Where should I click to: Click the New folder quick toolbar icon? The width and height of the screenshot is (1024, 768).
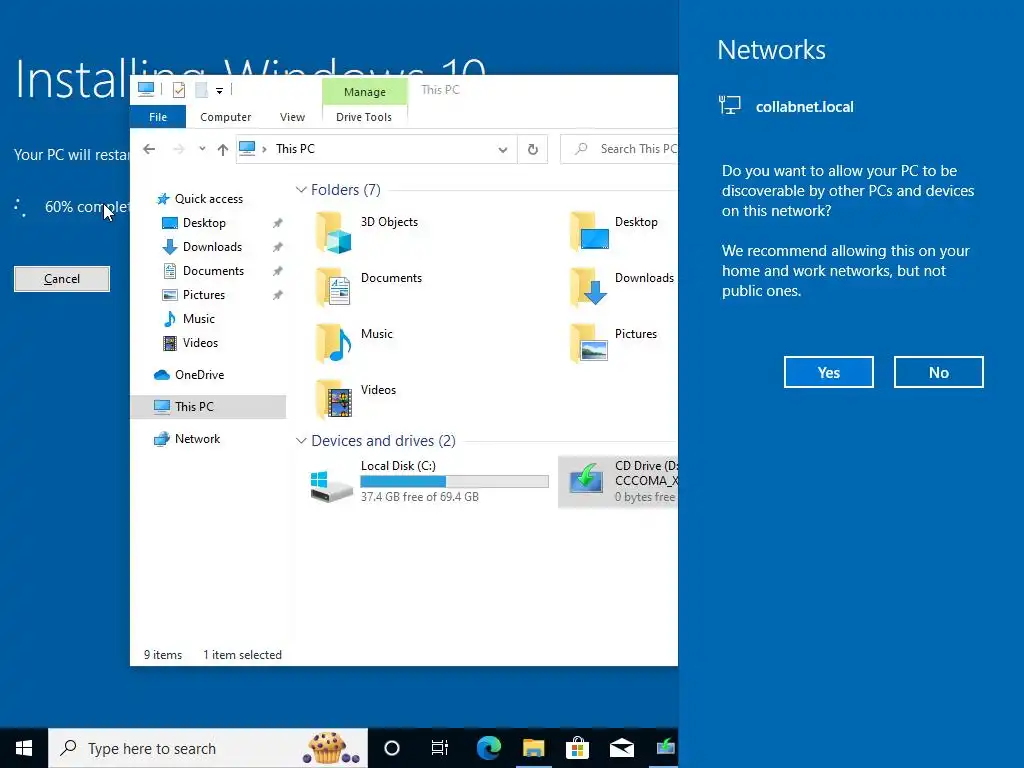coord(201,90)
